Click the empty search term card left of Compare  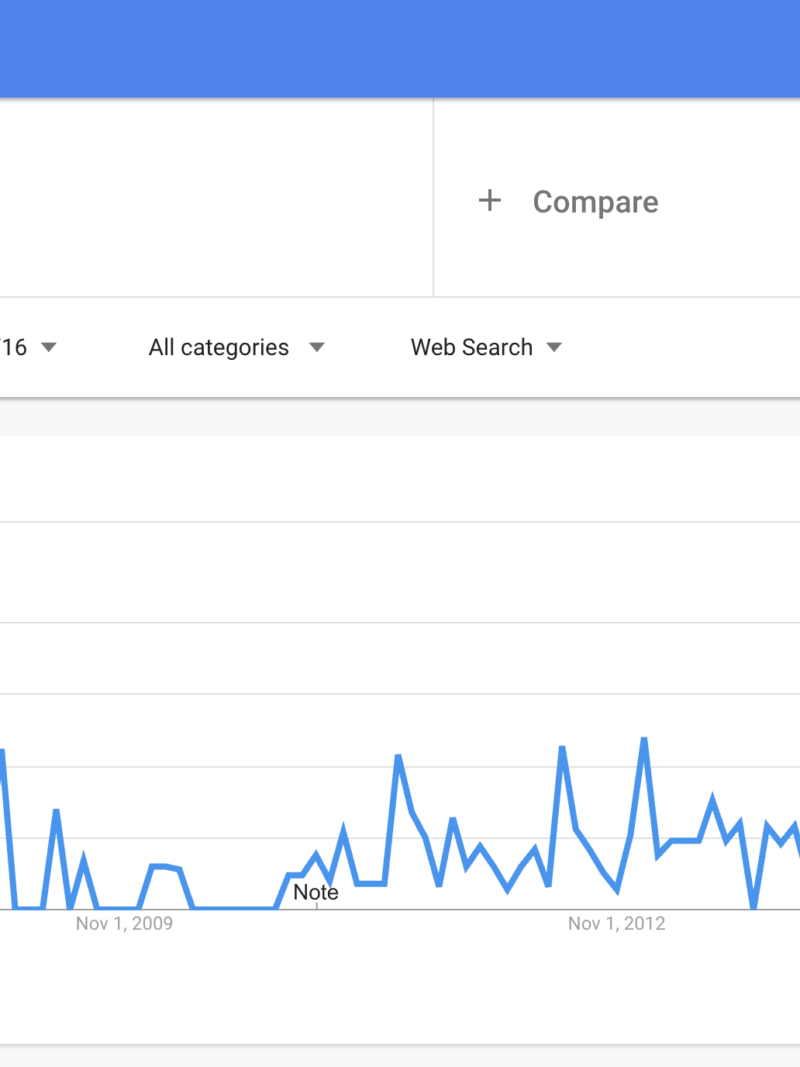[x=216, y=198]
